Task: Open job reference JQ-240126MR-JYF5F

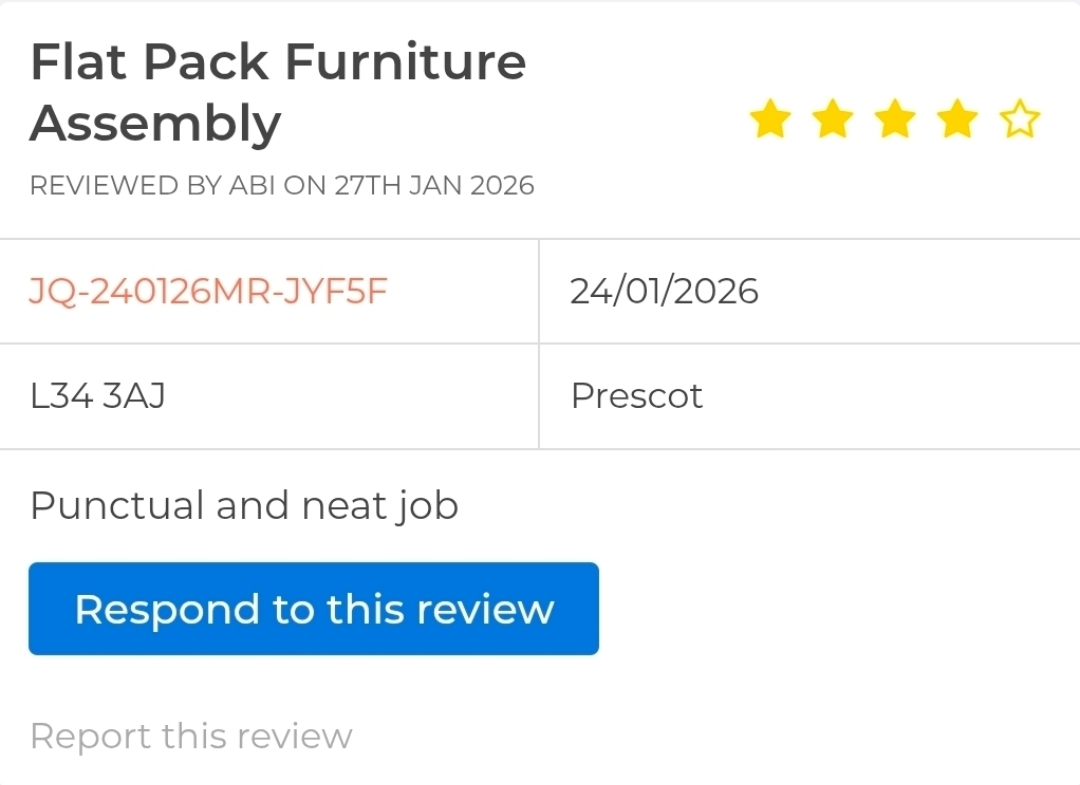Action: pyautogui.click(x=208, y=291)
